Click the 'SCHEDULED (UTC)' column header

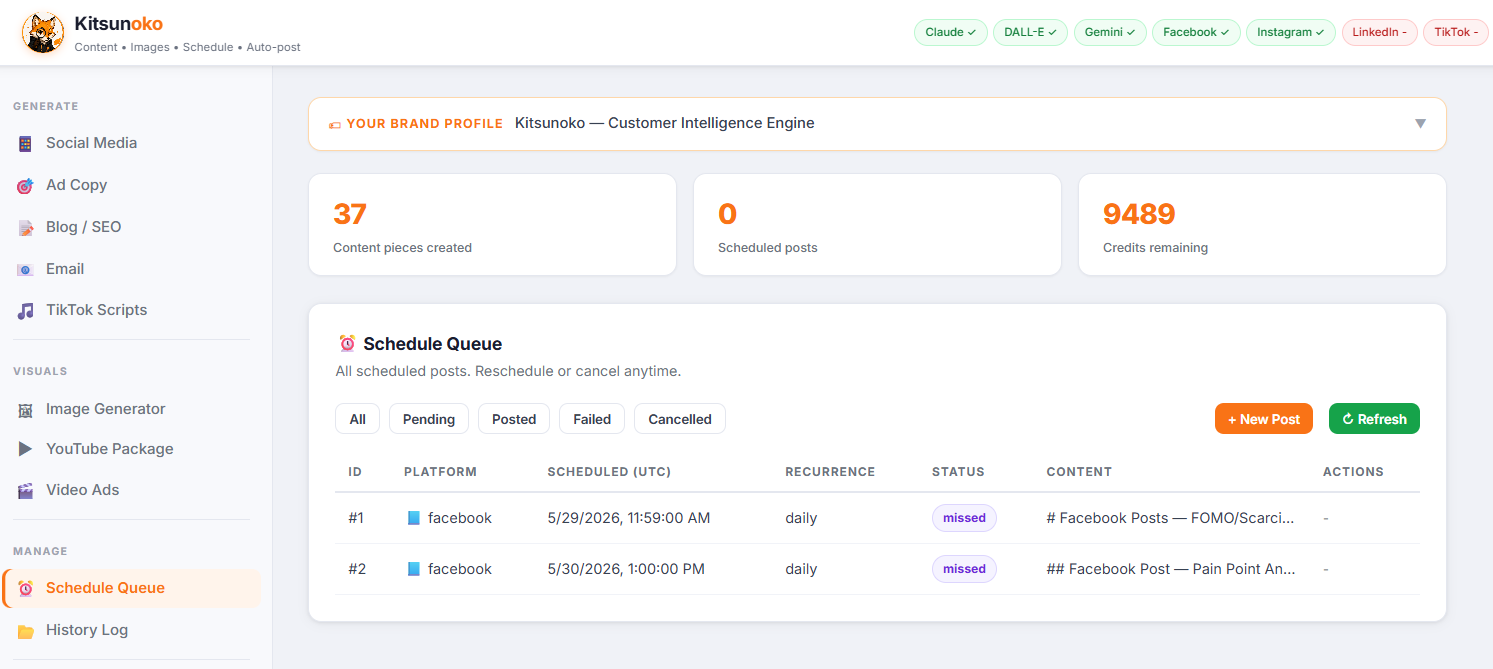click(609, 471)
